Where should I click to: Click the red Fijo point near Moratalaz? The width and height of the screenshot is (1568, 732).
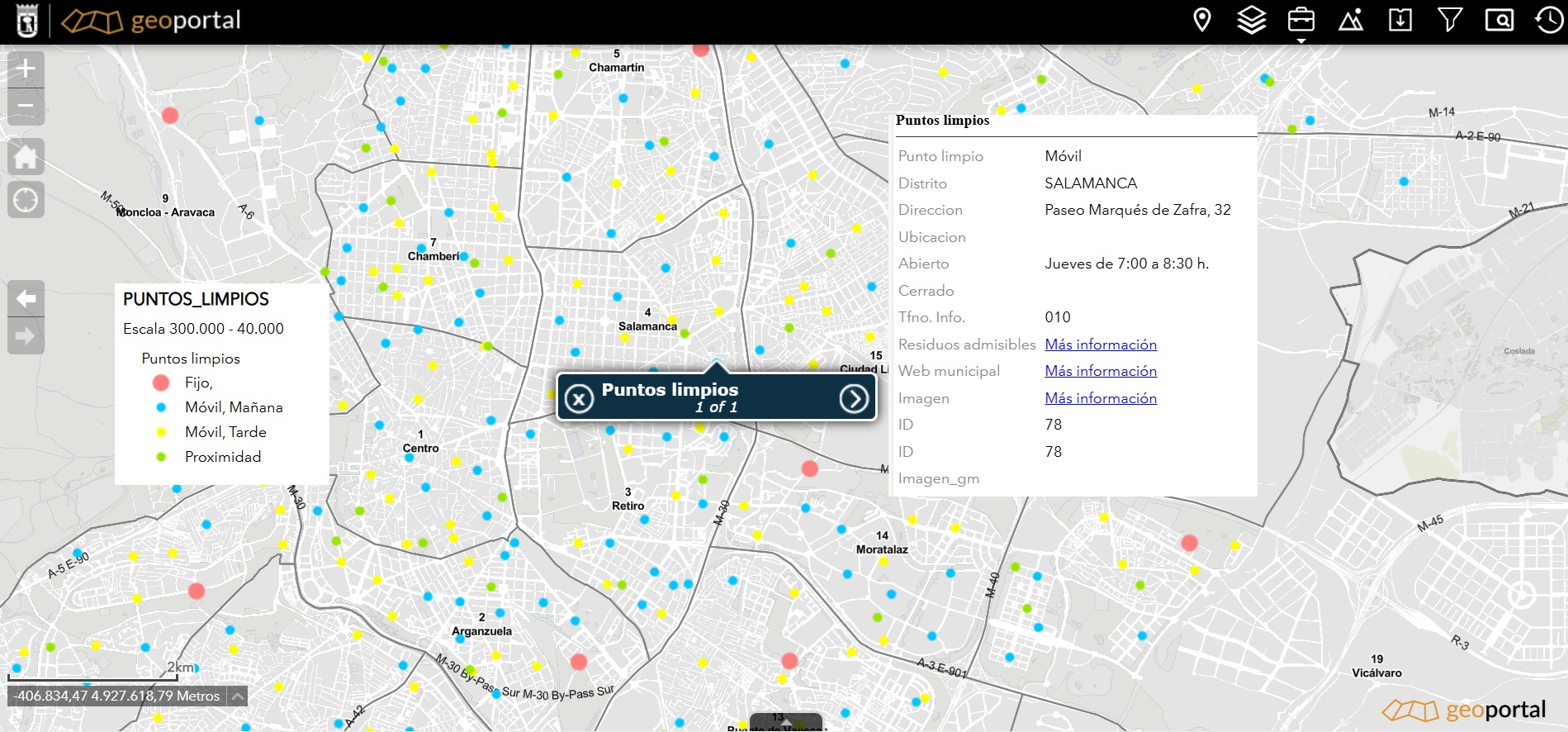[810, 468]
